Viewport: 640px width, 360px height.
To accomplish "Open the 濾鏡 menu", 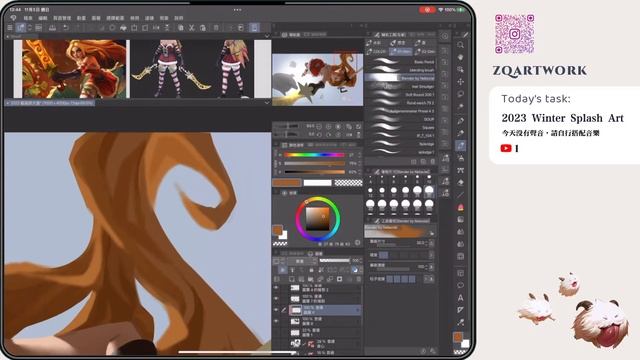I will [x=149, y=18].
